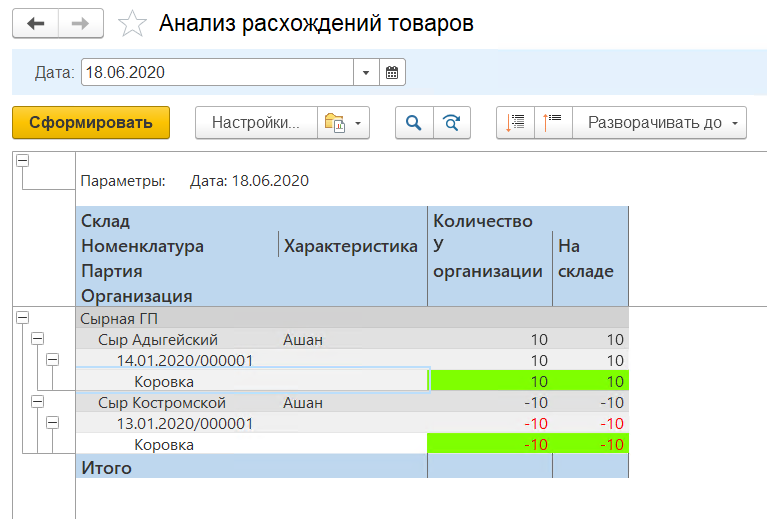Click the back navigation arrow
The height and width of the screenshot is (519, 767).
point(35,24)
